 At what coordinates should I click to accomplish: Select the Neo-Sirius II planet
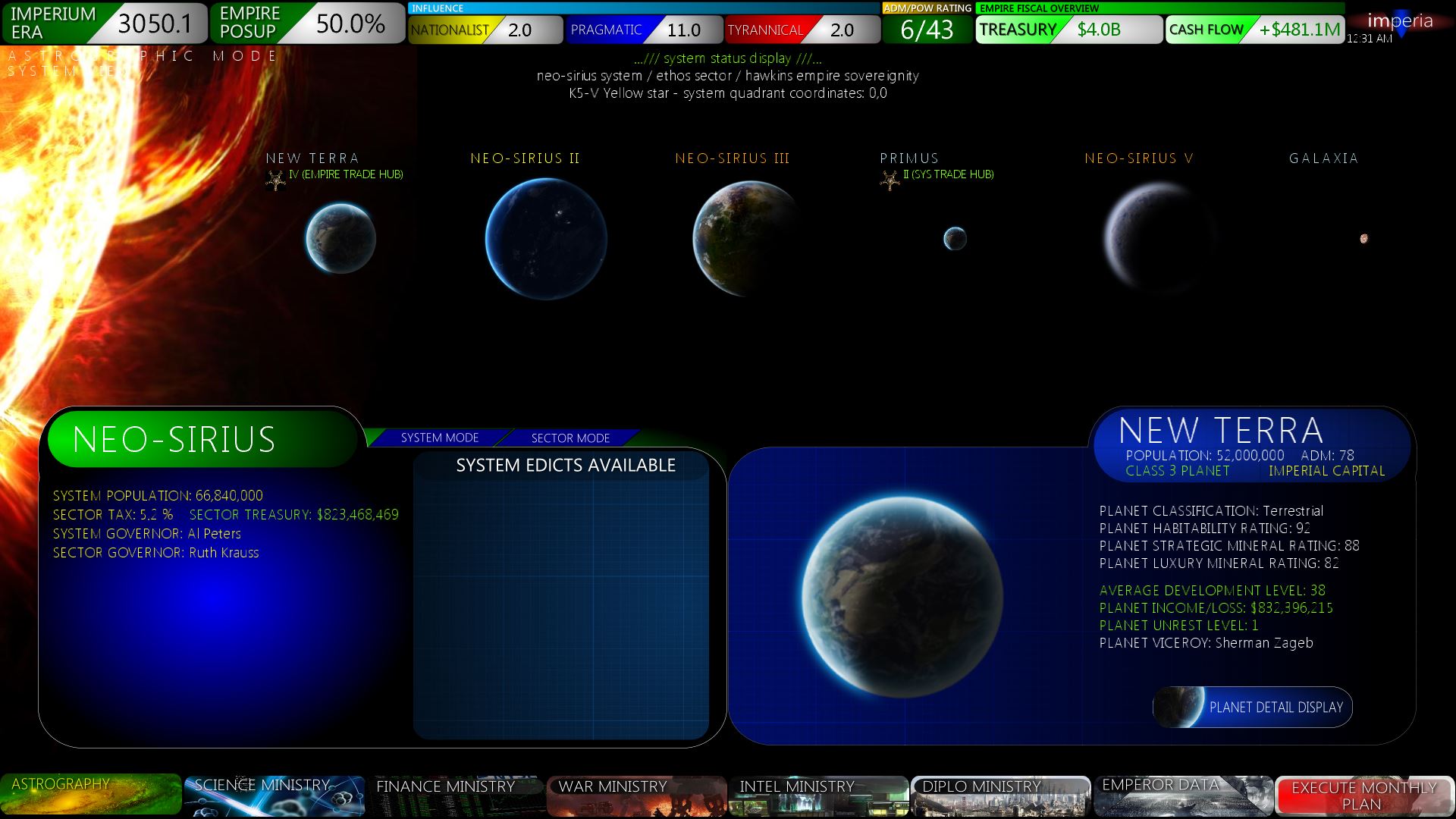[546, 239]
